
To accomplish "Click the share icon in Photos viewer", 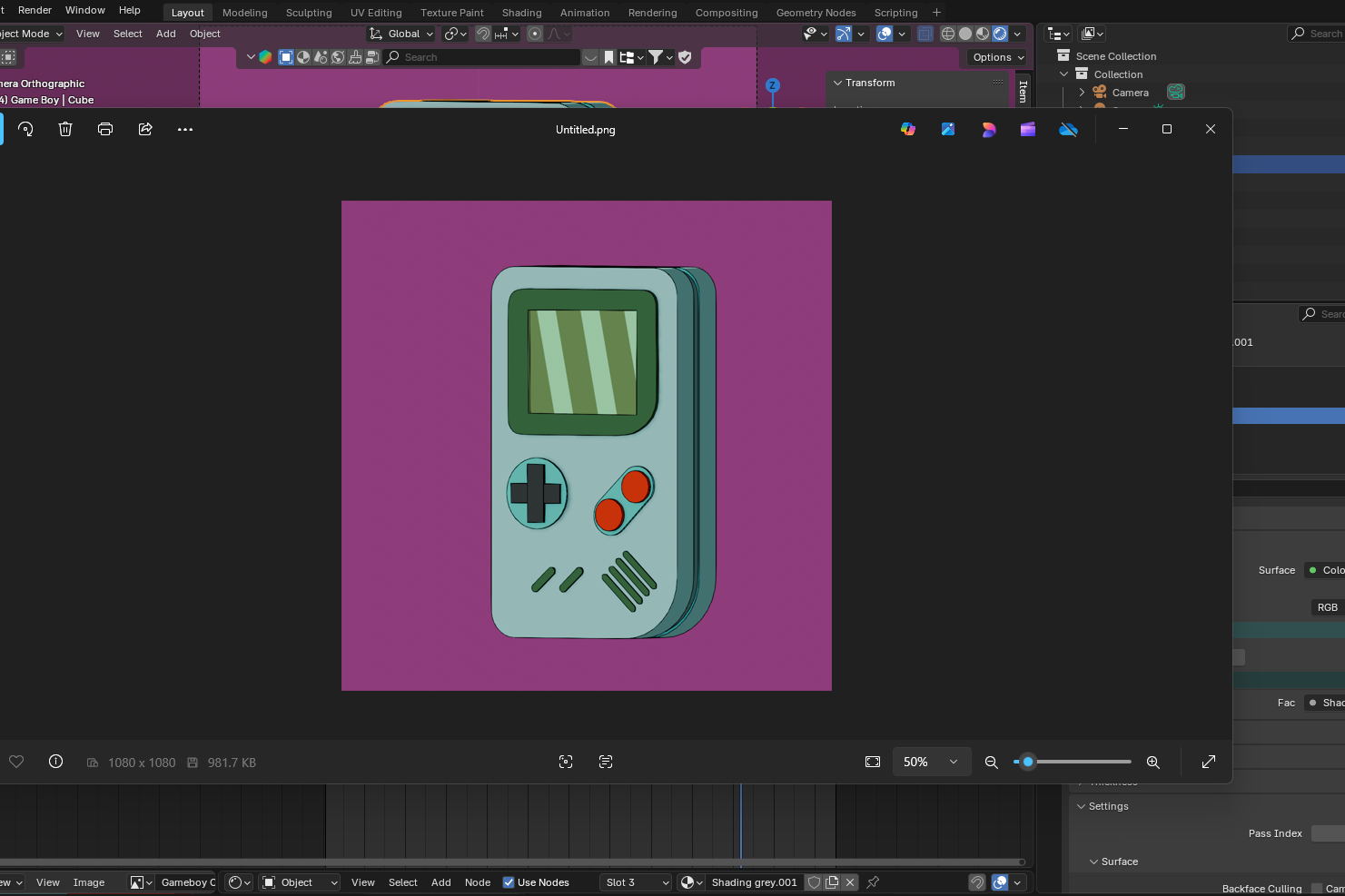I will tap(145, 129).
